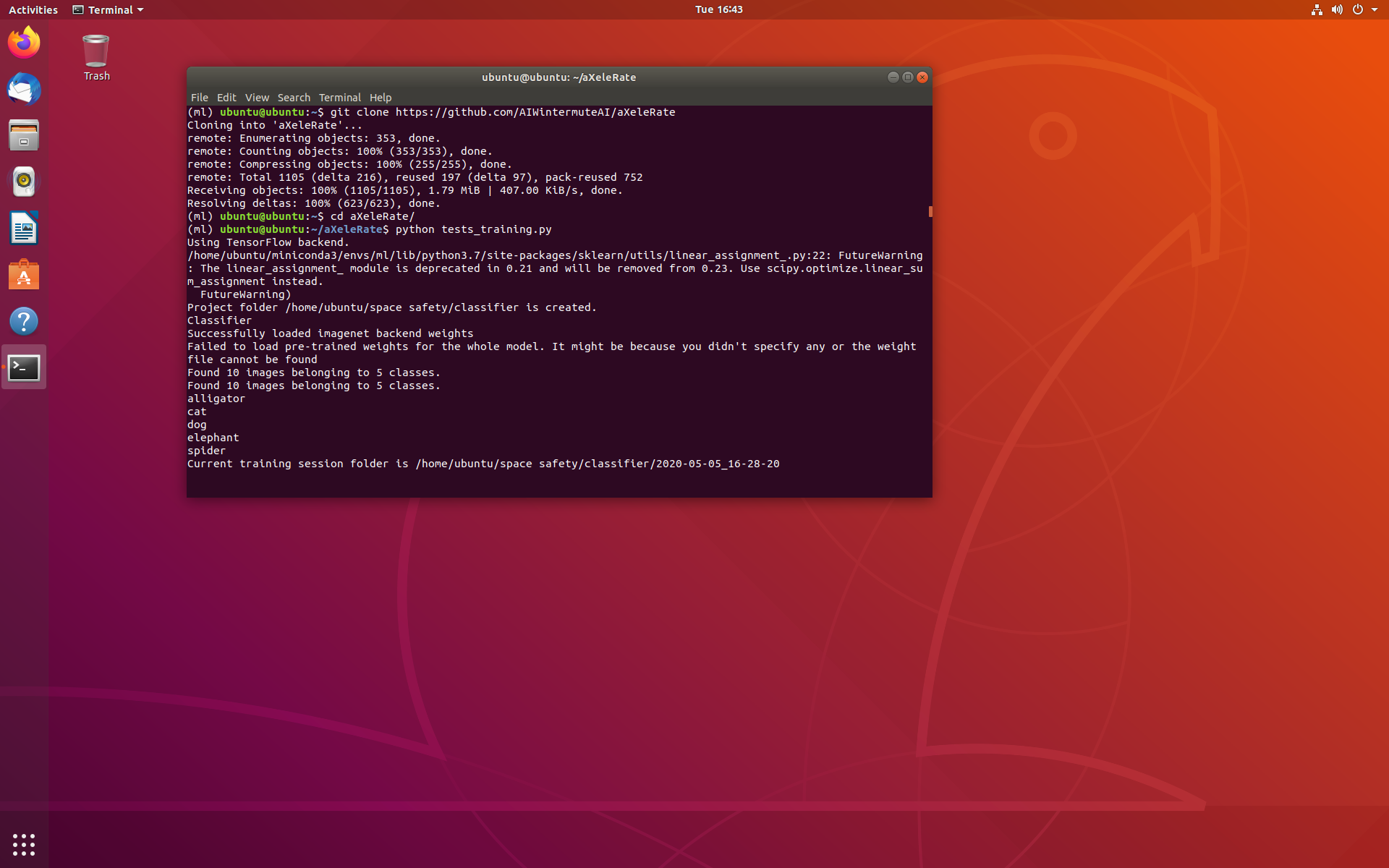
Task: Open the Edit menu in the terminal
Action: point(226,98)
